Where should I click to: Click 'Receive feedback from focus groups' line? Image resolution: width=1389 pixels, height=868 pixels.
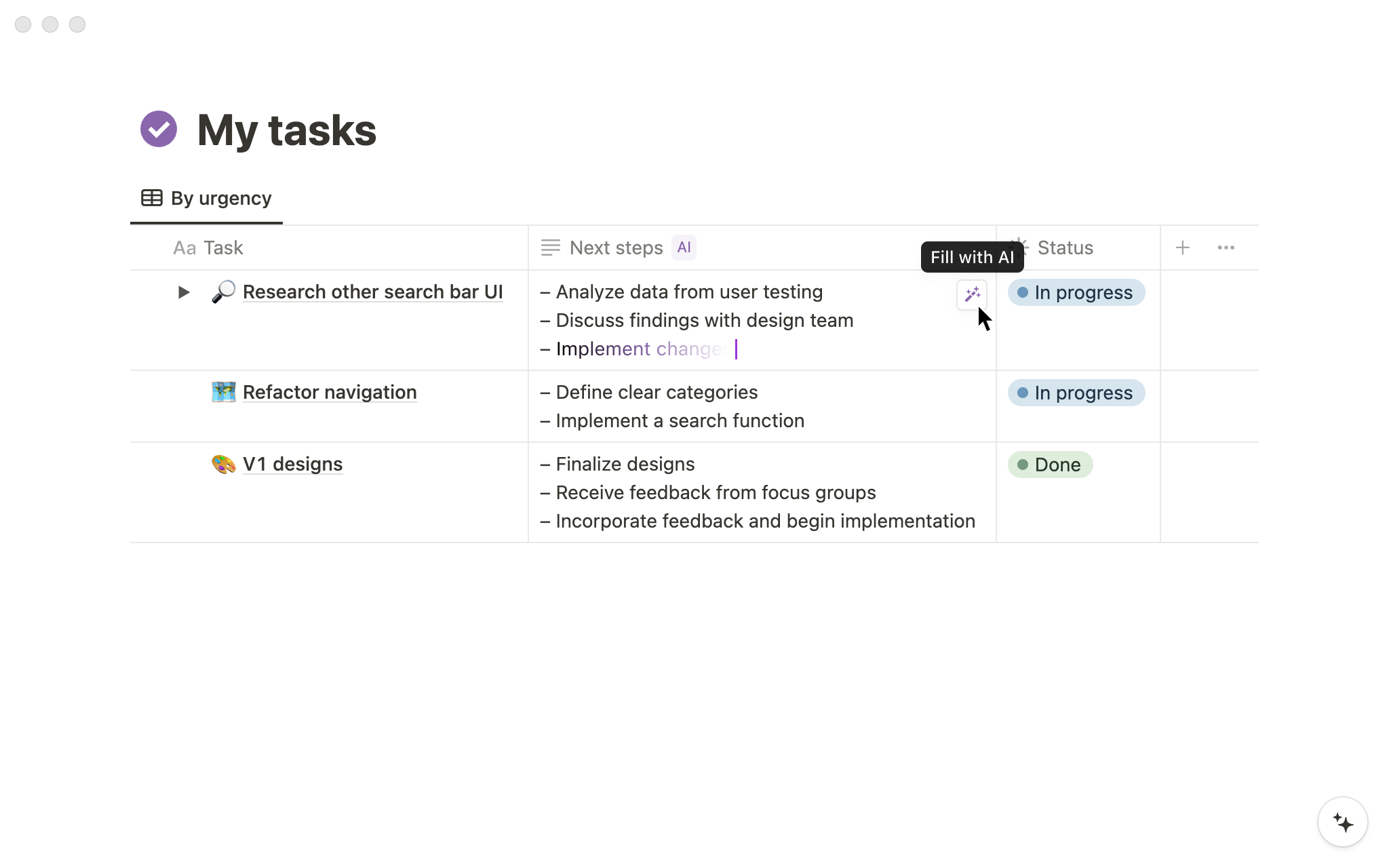tap(708, 492)
